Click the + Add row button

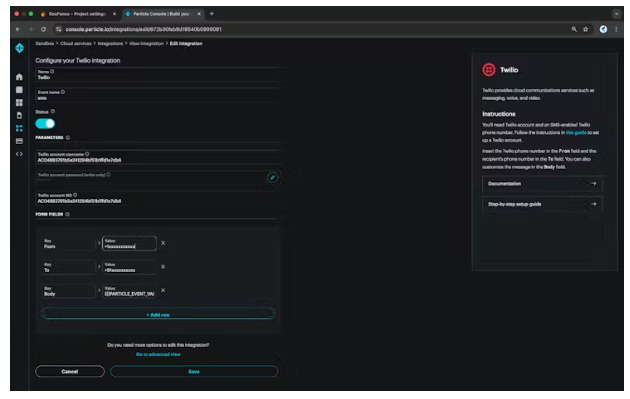click(158, 315)
